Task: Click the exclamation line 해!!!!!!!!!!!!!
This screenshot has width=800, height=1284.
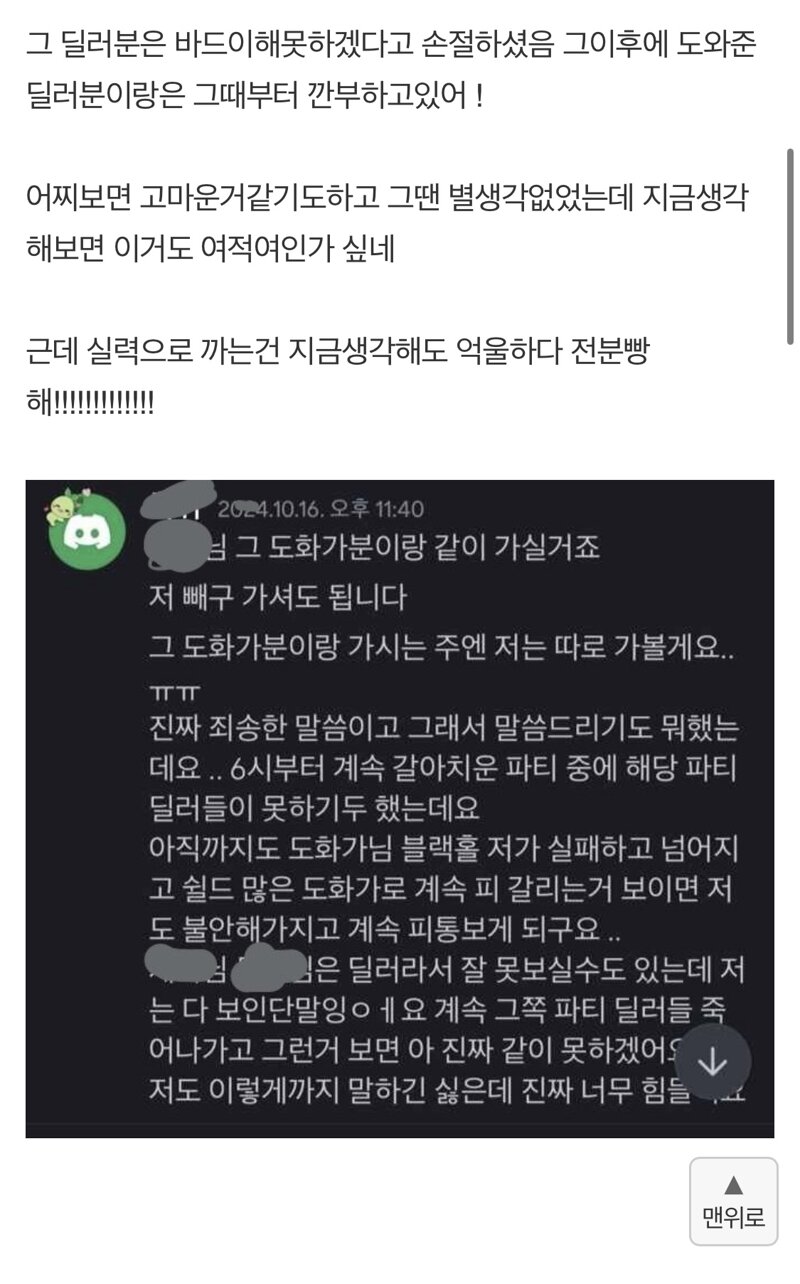Action: 91,403
